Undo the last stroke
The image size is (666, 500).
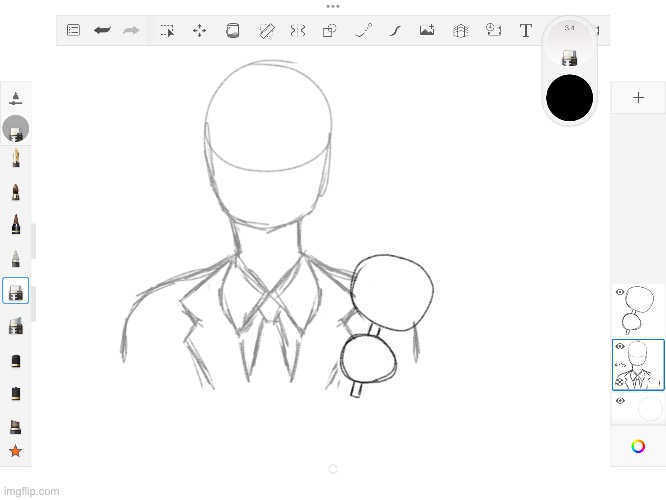coord(101,31)
